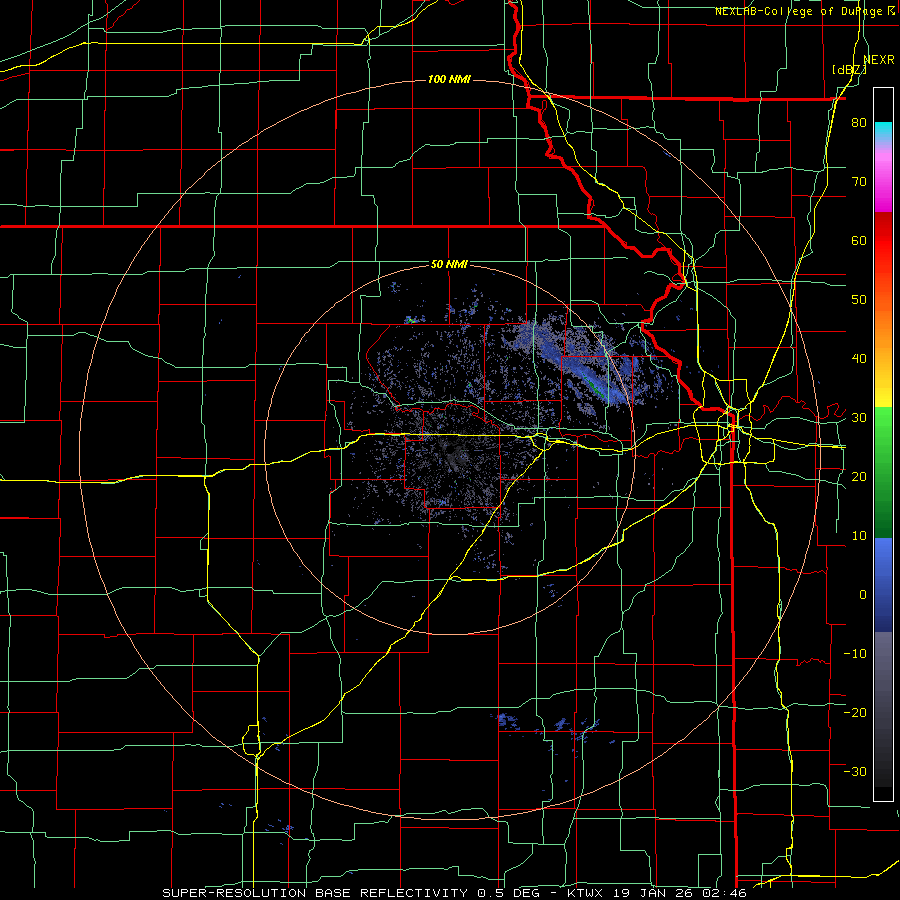Click the 70 dBZ scale value

point(859,182)
